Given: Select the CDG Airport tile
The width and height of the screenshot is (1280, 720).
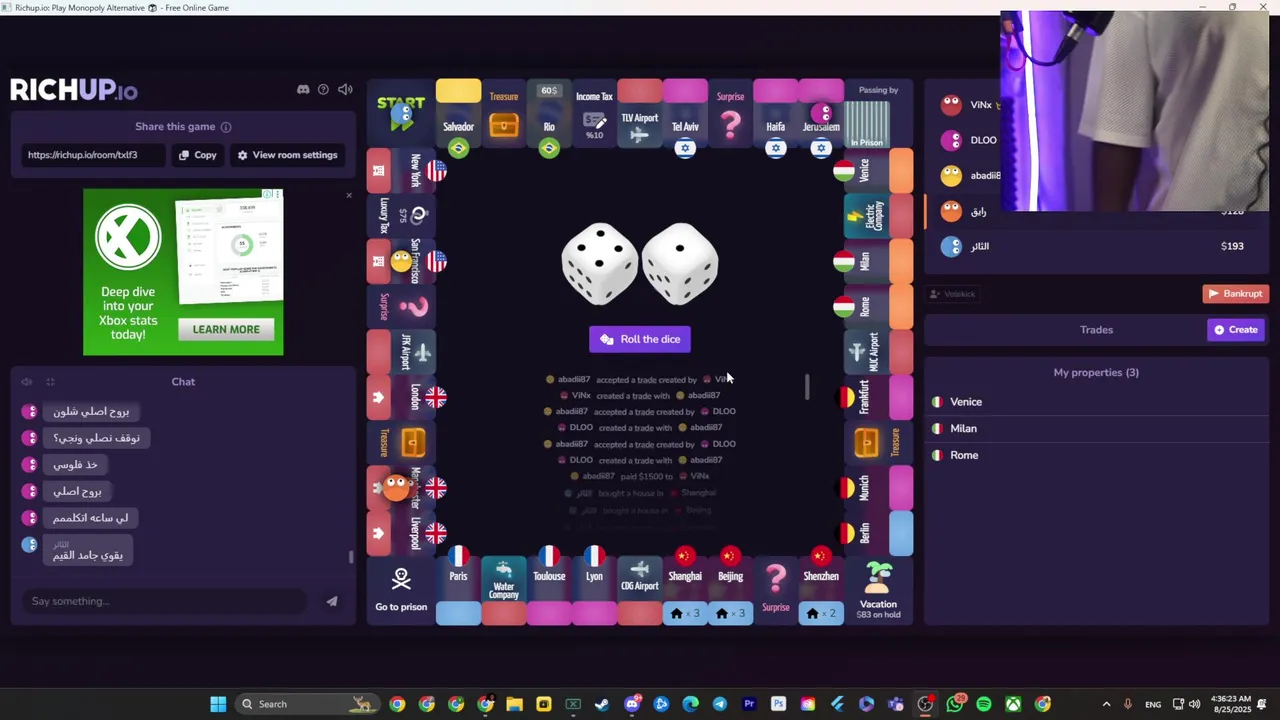Looking at the screenshot, I should (640, 590).
